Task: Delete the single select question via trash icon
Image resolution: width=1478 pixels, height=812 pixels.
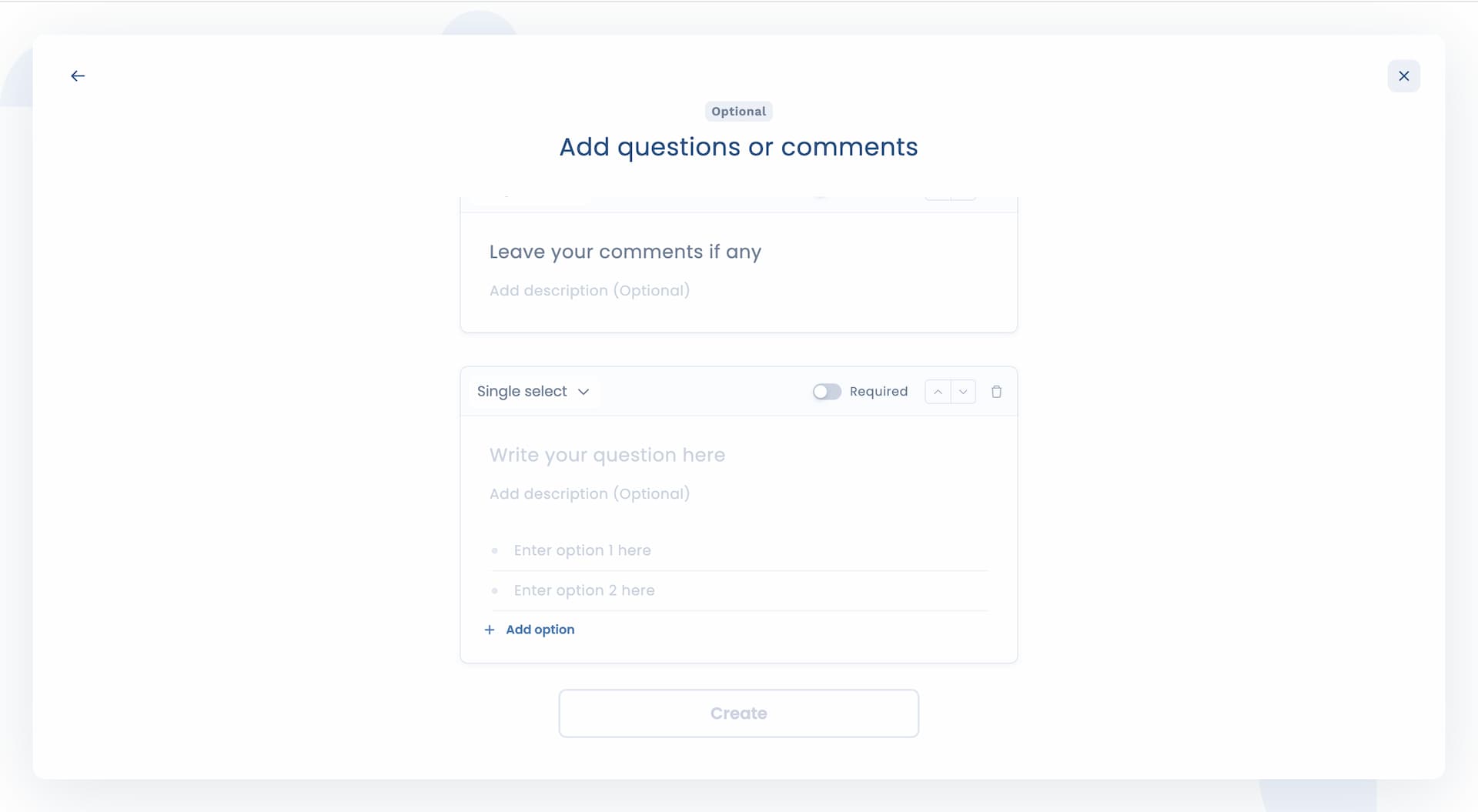Action: [997, 391]
